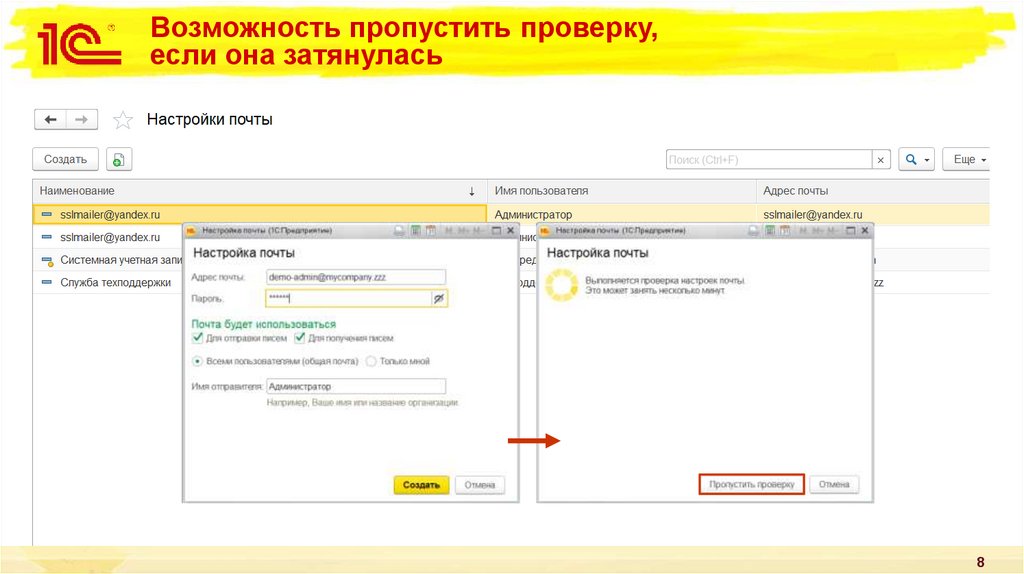The height and width of the screenshot is (574, 1024).
Task: Close the right Настройка почты dialog
Action: 865,231
